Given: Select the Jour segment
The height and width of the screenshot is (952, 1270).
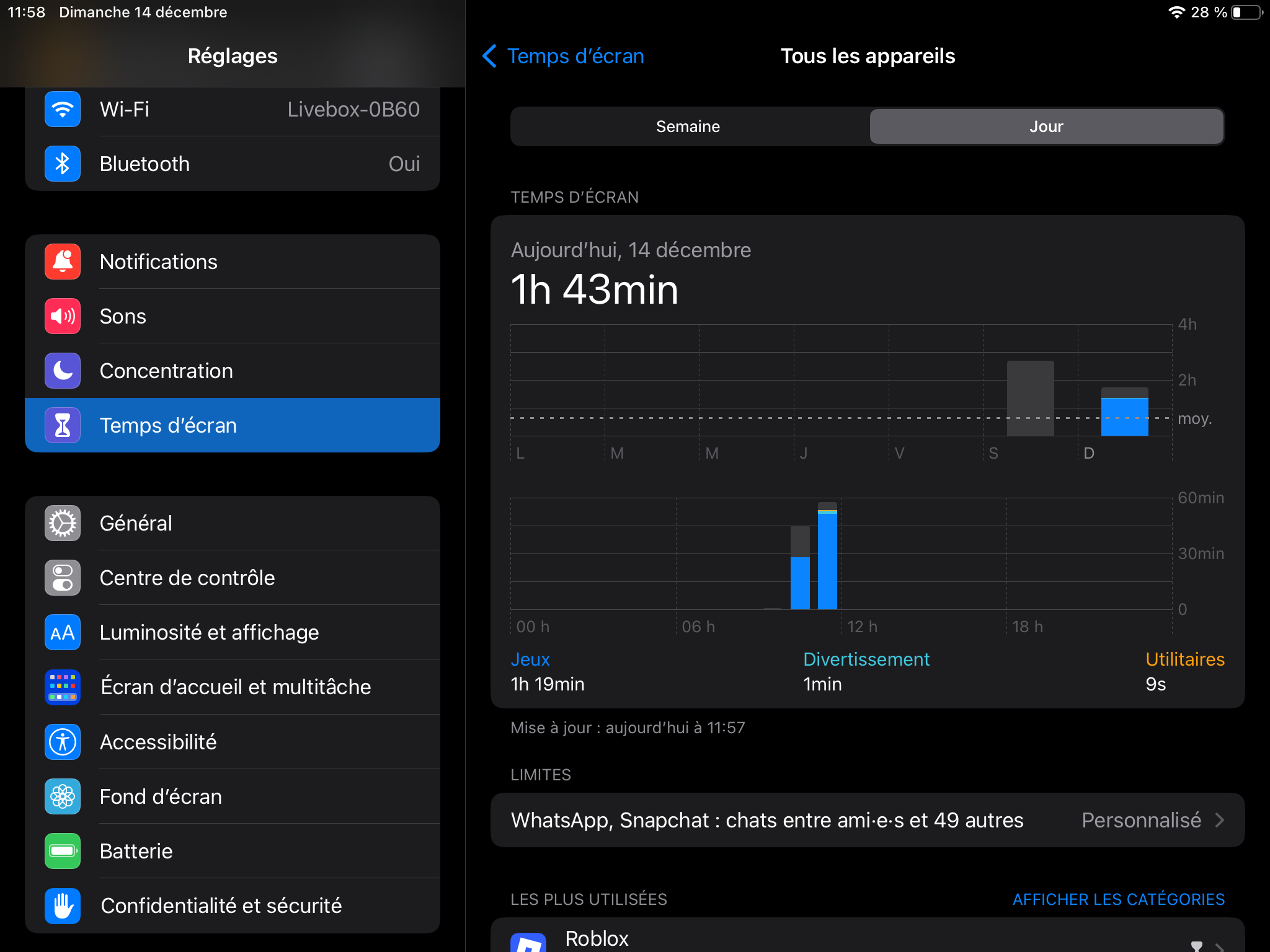Looking at the screenshot, I should click(x=1046, y=127).
